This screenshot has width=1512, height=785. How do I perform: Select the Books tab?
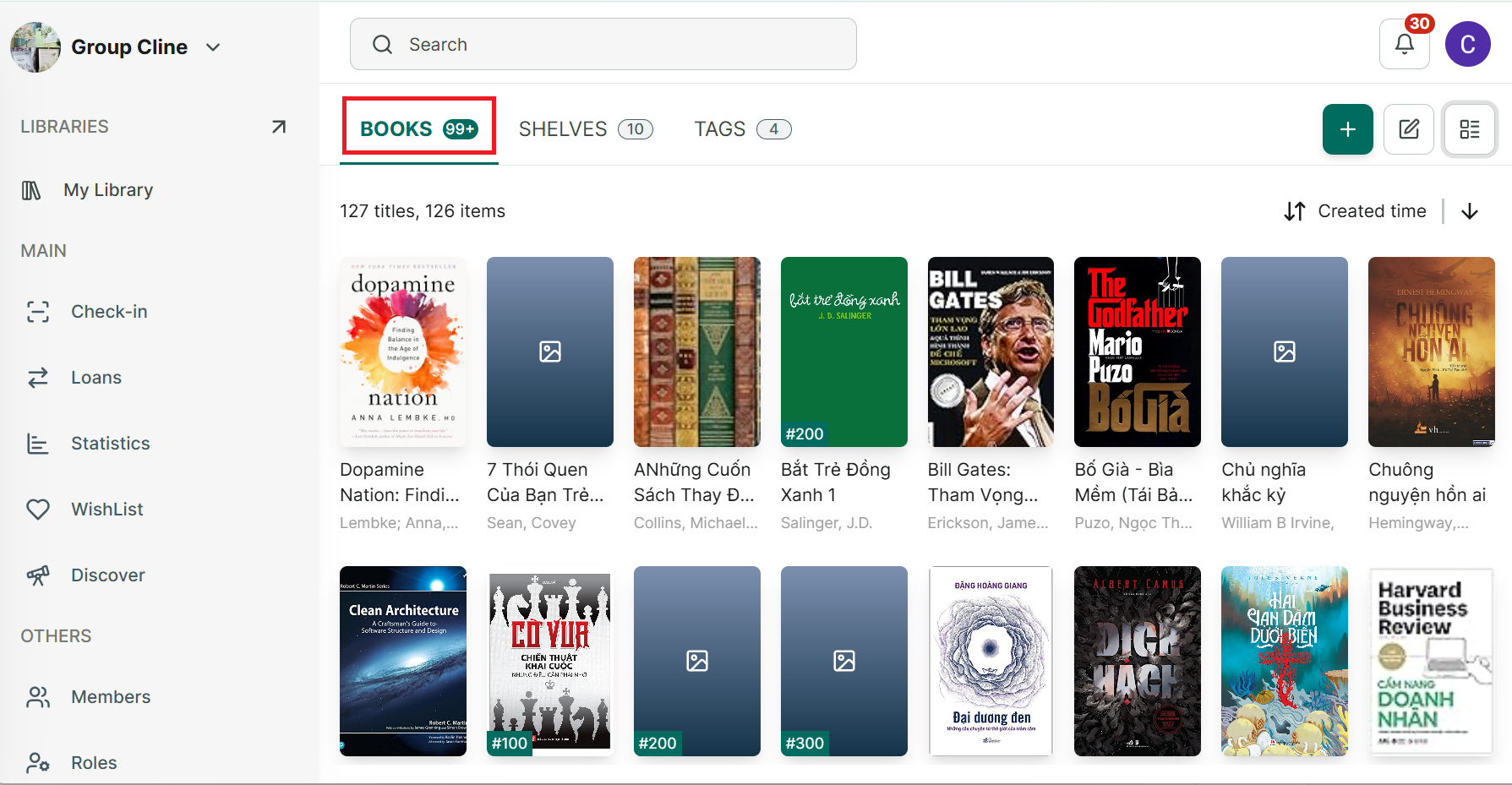pyautogui.click(x=418, y=129)
